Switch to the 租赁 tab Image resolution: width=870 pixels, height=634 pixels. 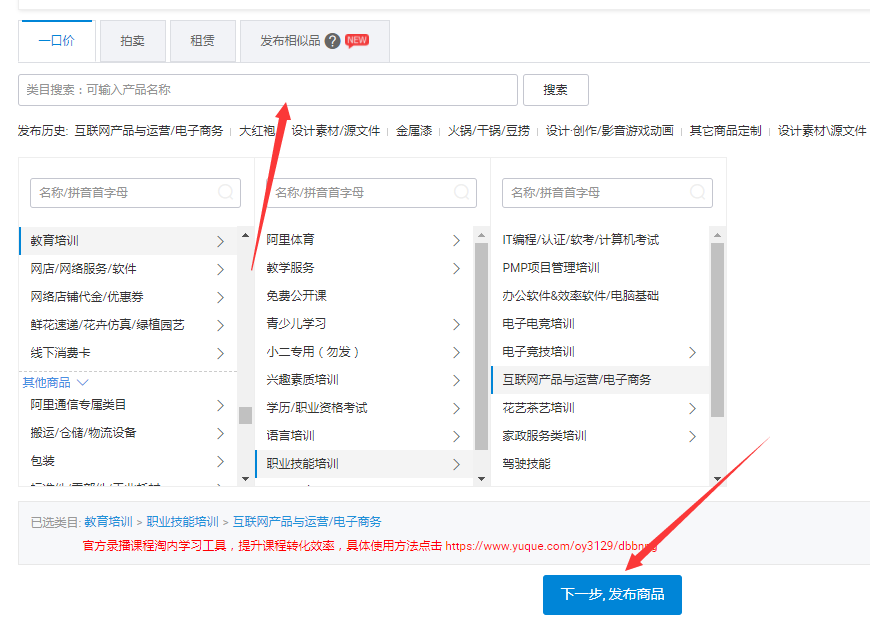[202, 41]
